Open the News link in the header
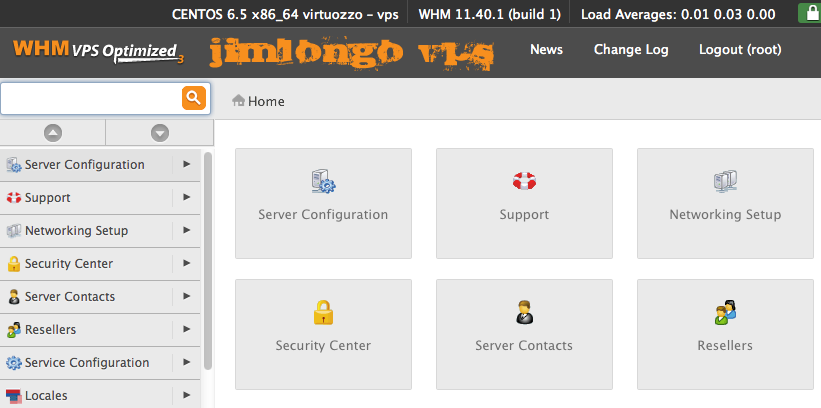The image size is (821, 408). point(546,50)
